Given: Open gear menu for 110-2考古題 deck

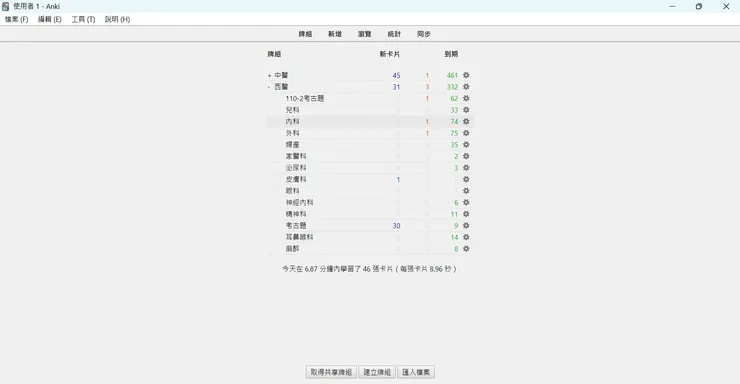Looking at the screenshot, I should point(466,99).
